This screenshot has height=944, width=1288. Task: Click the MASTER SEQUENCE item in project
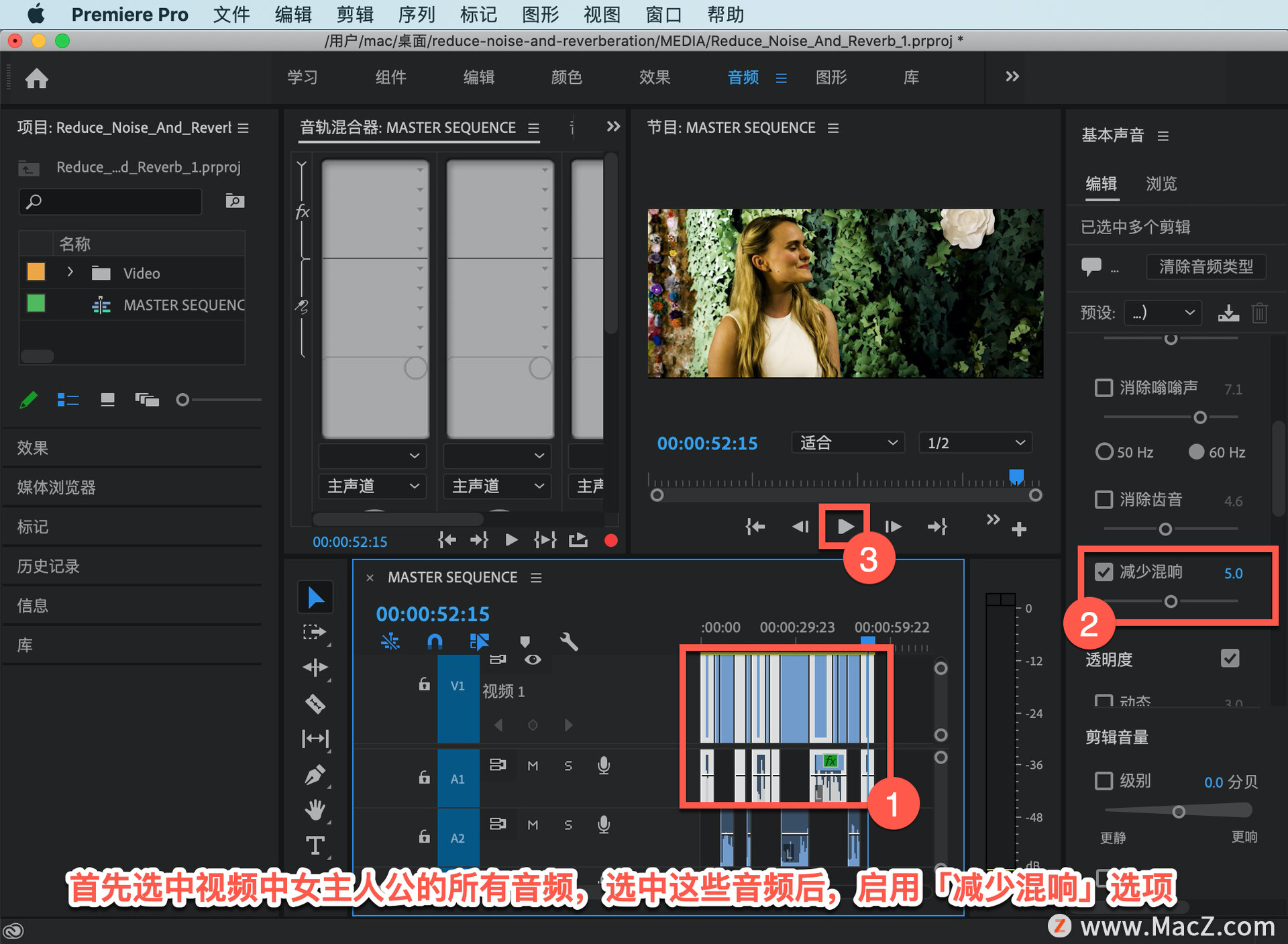(x=184, y=305)
